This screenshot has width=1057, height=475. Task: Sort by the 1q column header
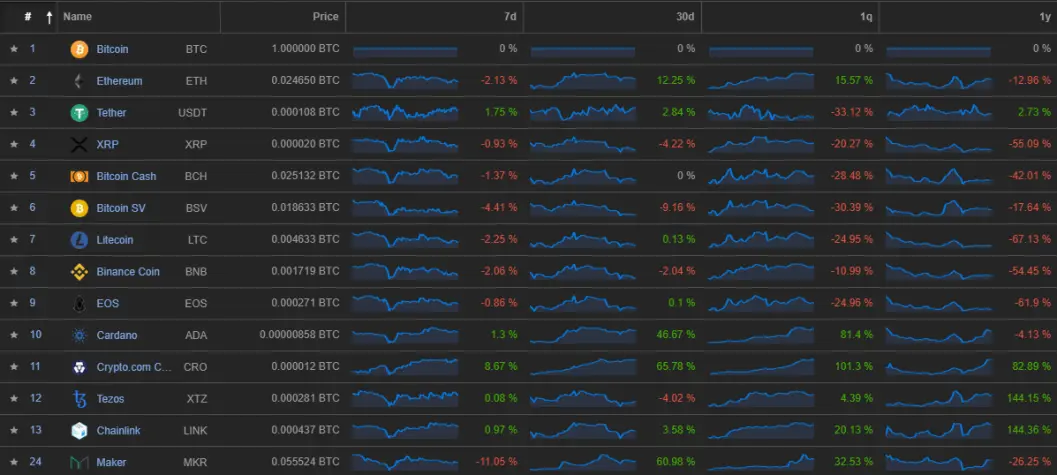point(866,16)
